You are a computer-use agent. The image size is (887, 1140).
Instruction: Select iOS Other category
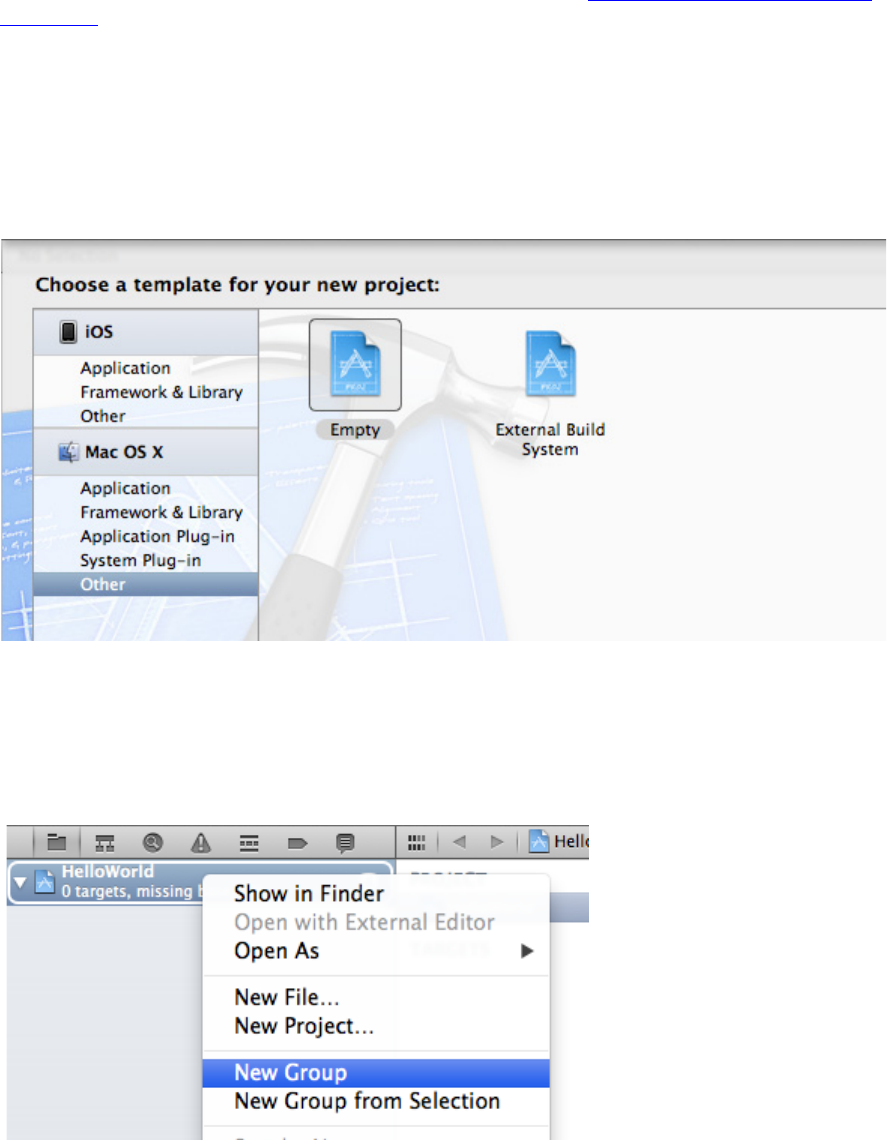(x=103, y=416)
